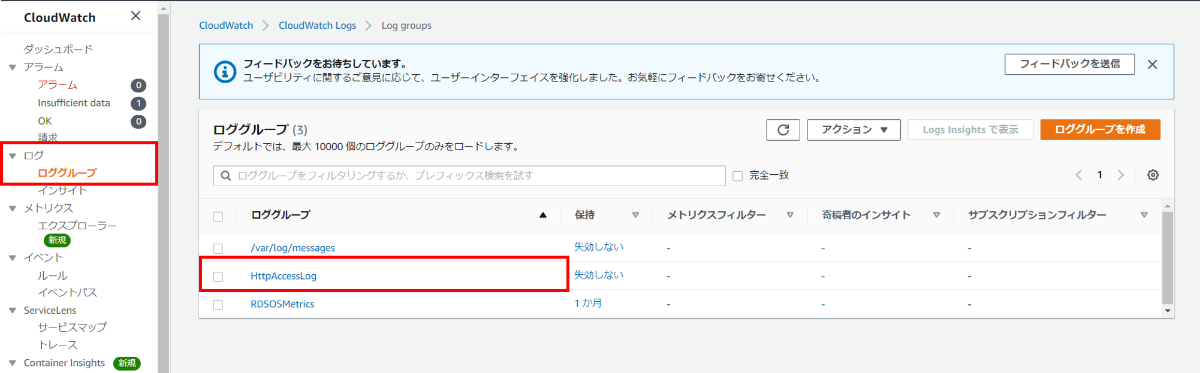Click ロググループを作成 button

(x=1100, y=130)
